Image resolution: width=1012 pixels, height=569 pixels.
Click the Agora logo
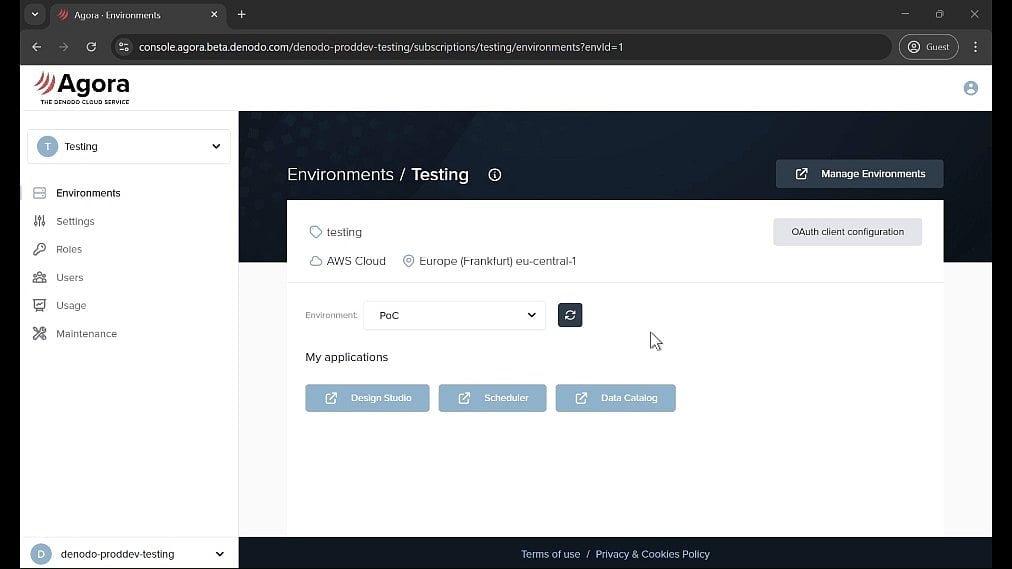coord(82,87)
